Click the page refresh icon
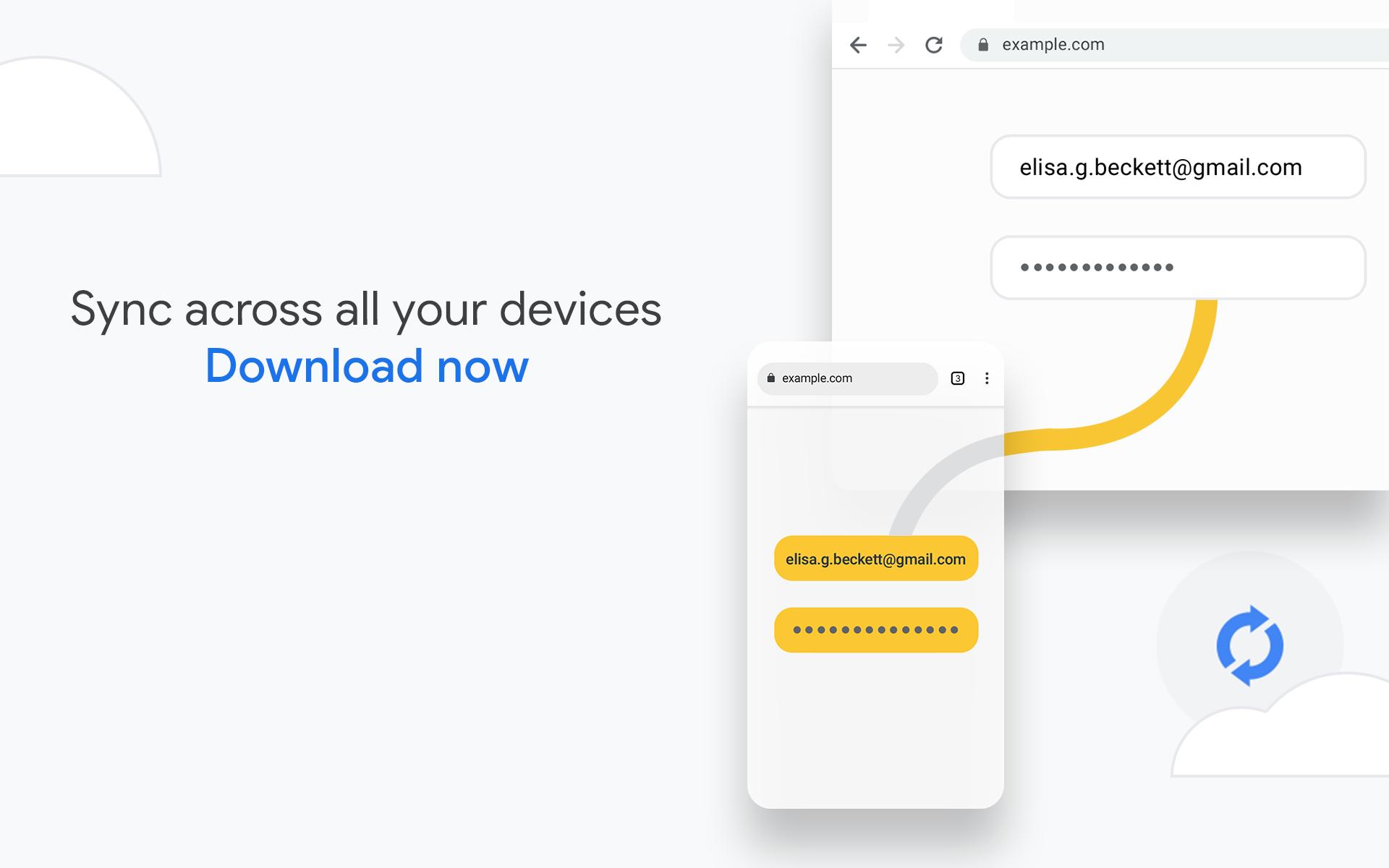 pos(931,44)
